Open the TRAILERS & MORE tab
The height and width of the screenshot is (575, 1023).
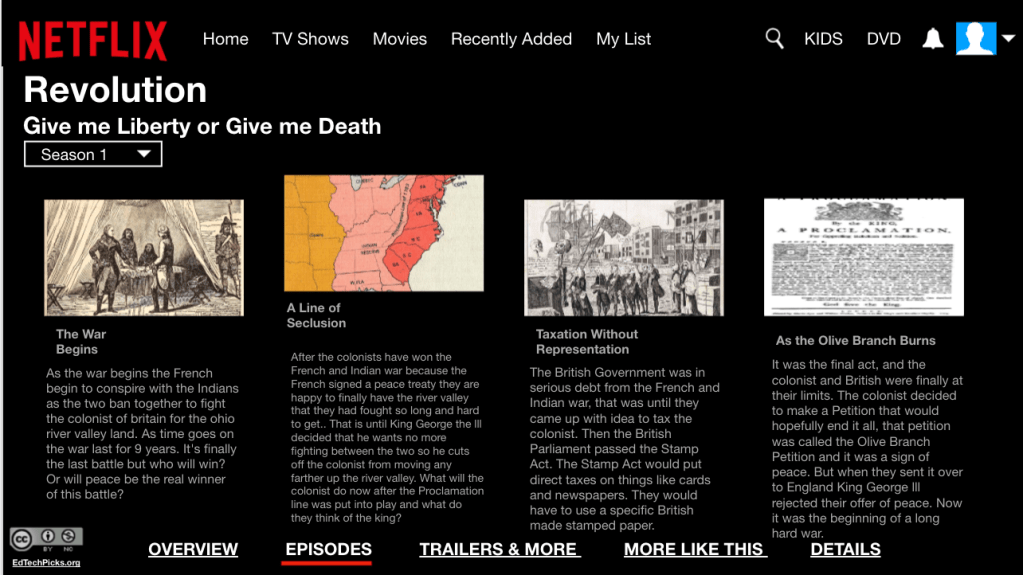tap(498, 549)
